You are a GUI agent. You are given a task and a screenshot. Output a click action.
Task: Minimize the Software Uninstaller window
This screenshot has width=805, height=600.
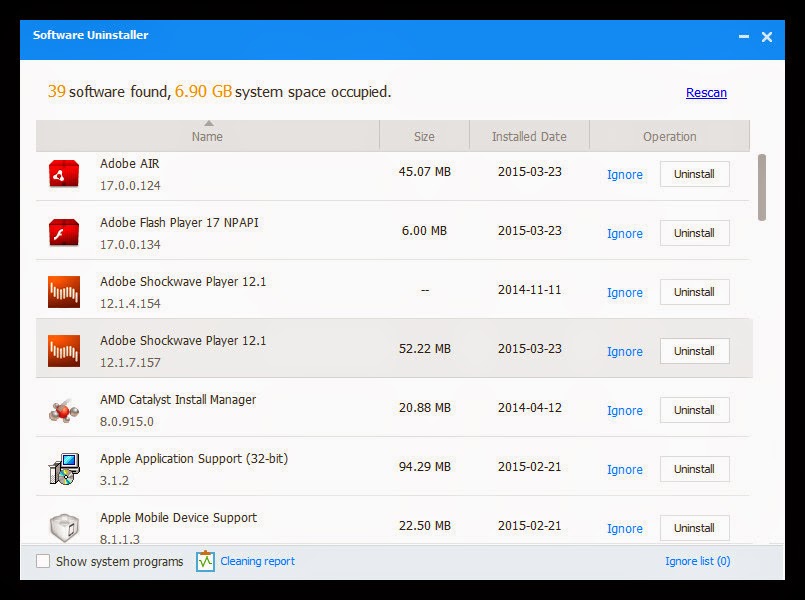pos(743,36)
